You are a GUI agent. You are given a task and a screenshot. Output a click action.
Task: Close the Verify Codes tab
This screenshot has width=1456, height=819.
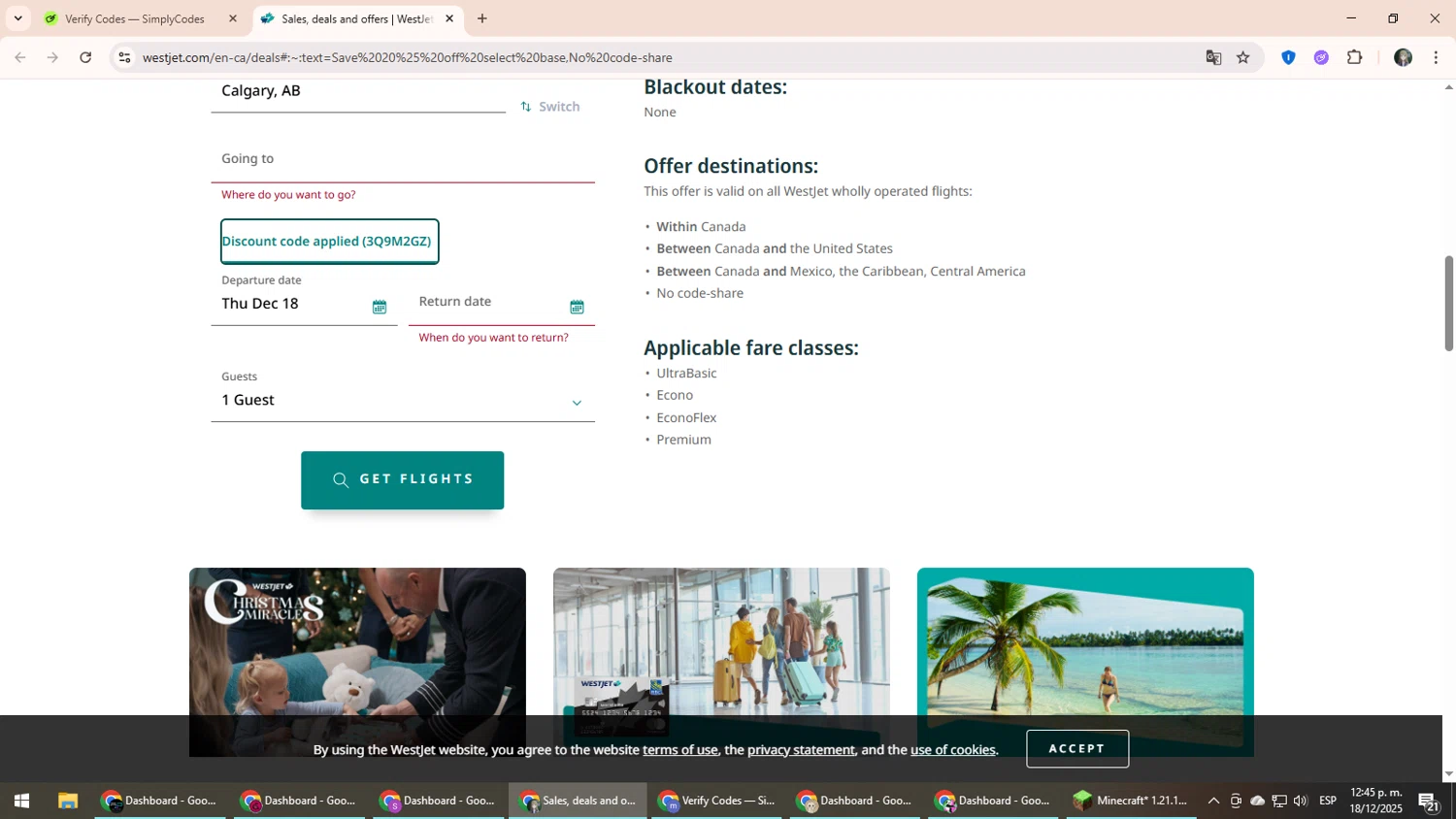click(233, 18)
